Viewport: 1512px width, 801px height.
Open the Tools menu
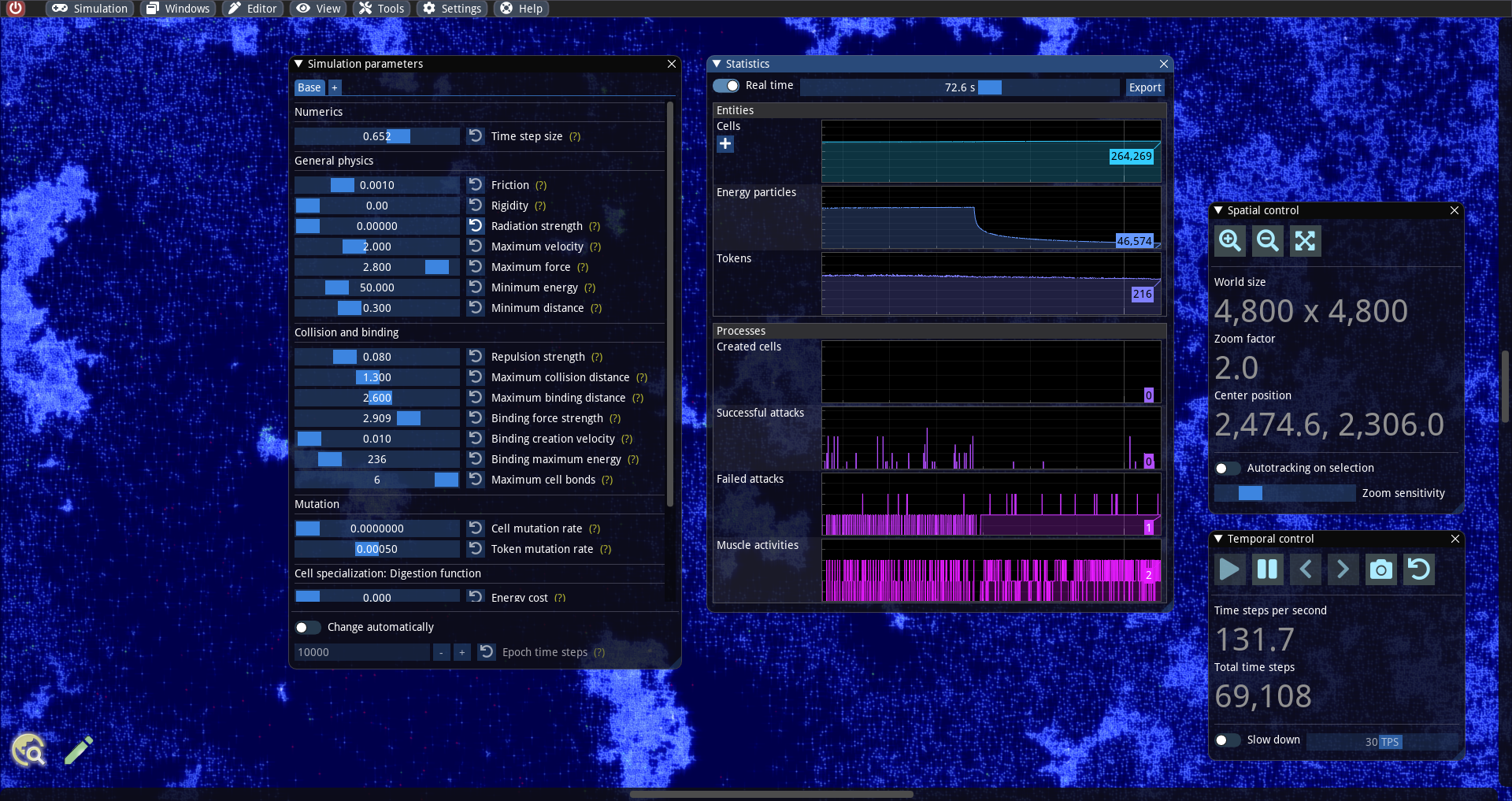(x=381, y=9)
